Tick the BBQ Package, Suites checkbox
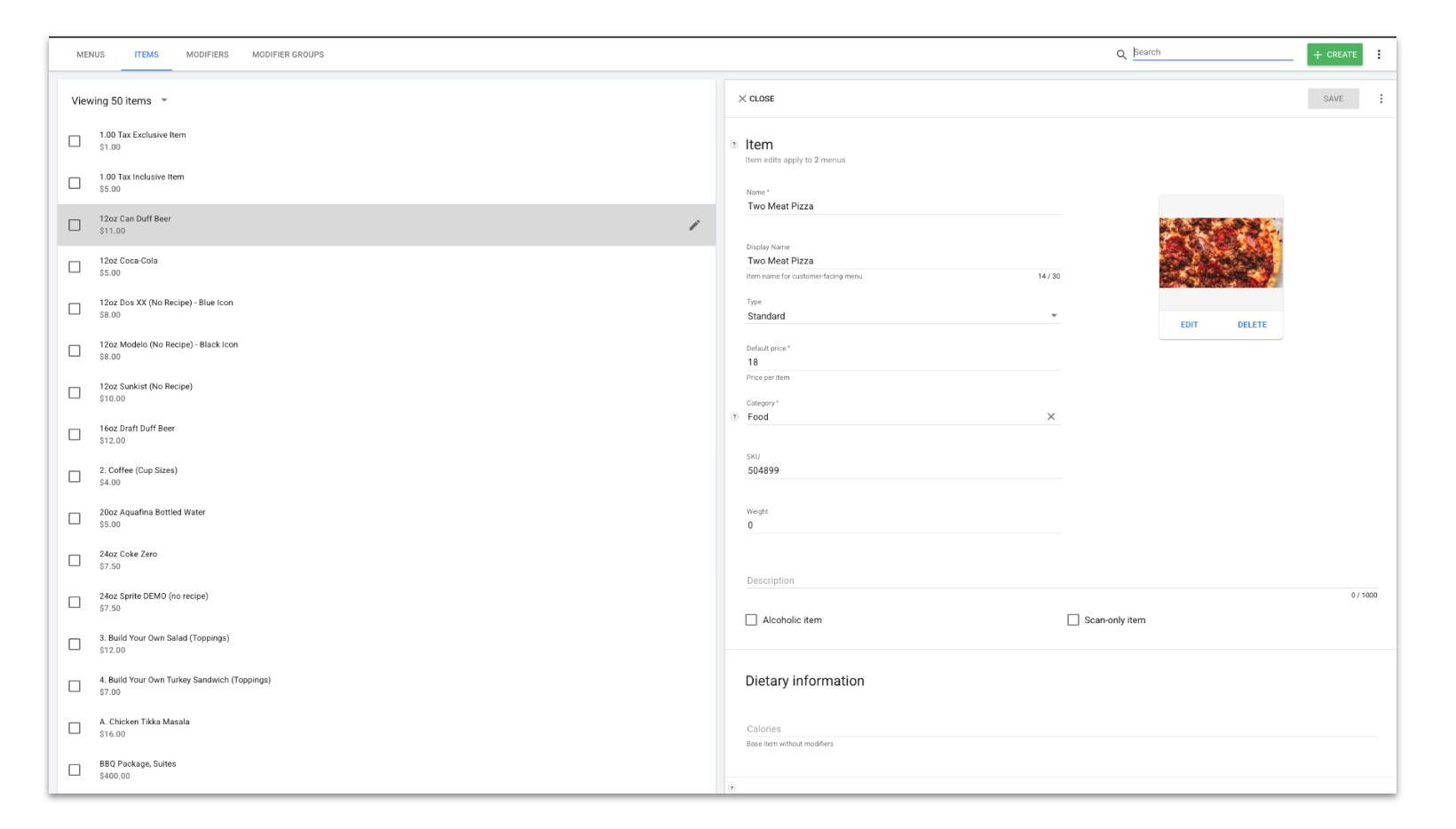Viewport: 1456px width, 829px height. click(x=75, y=770)
